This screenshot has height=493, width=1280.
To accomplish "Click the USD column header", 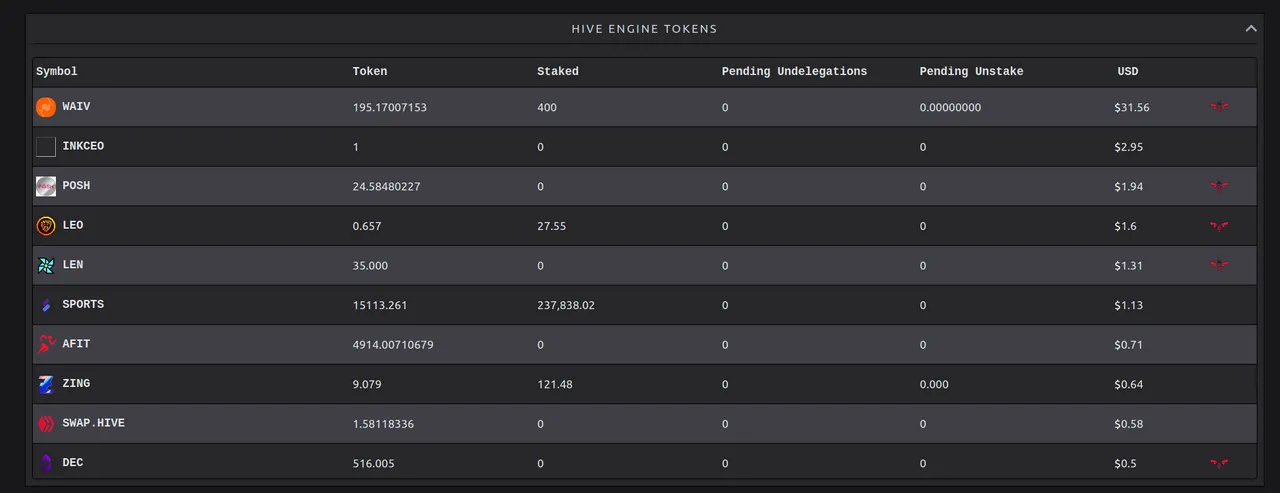I will [x=1128, y=72].
